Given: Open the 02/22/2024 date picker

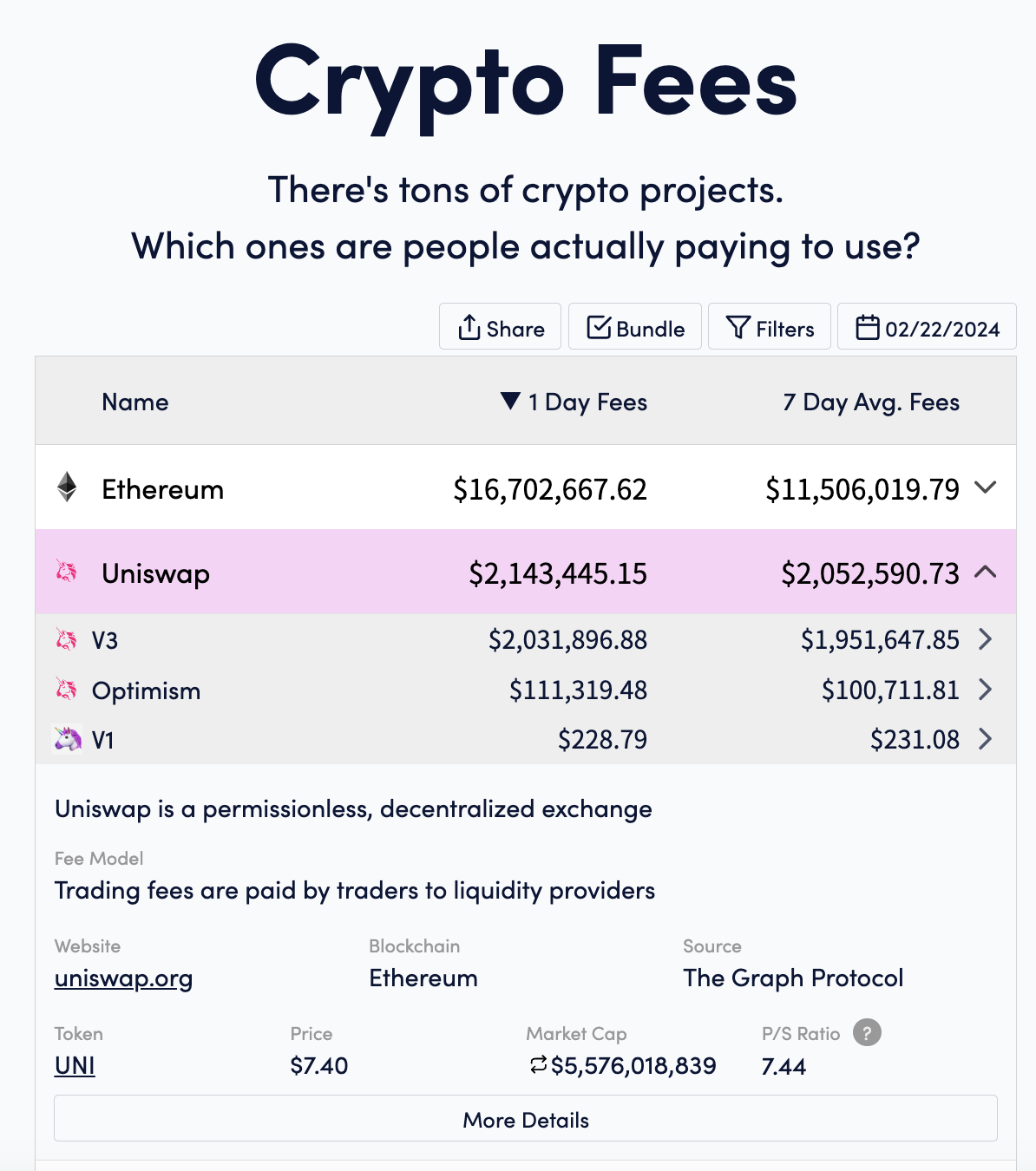Looking at the screenshot, I should [x=927, y=327].
